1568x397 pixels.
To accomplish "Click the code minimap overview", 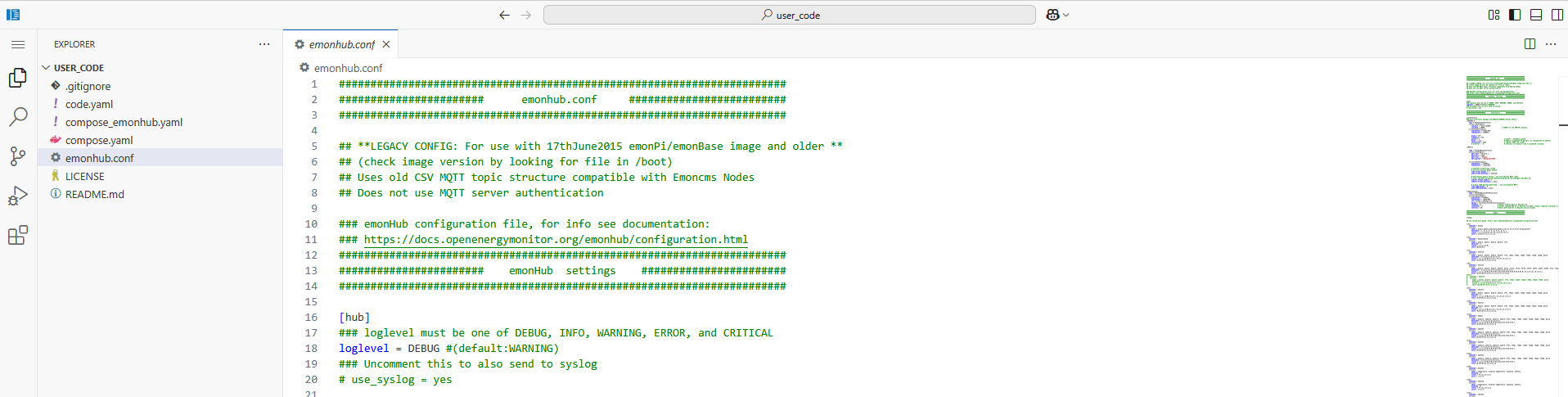I will point(1512,236).
